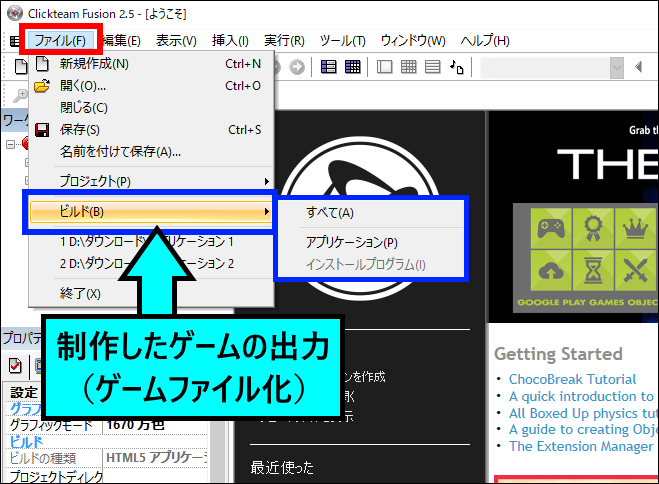Image resolution: width=659 pixels, height=484 pixels.
Task: Click the cloud upload tile in banner
Action: 551,270
